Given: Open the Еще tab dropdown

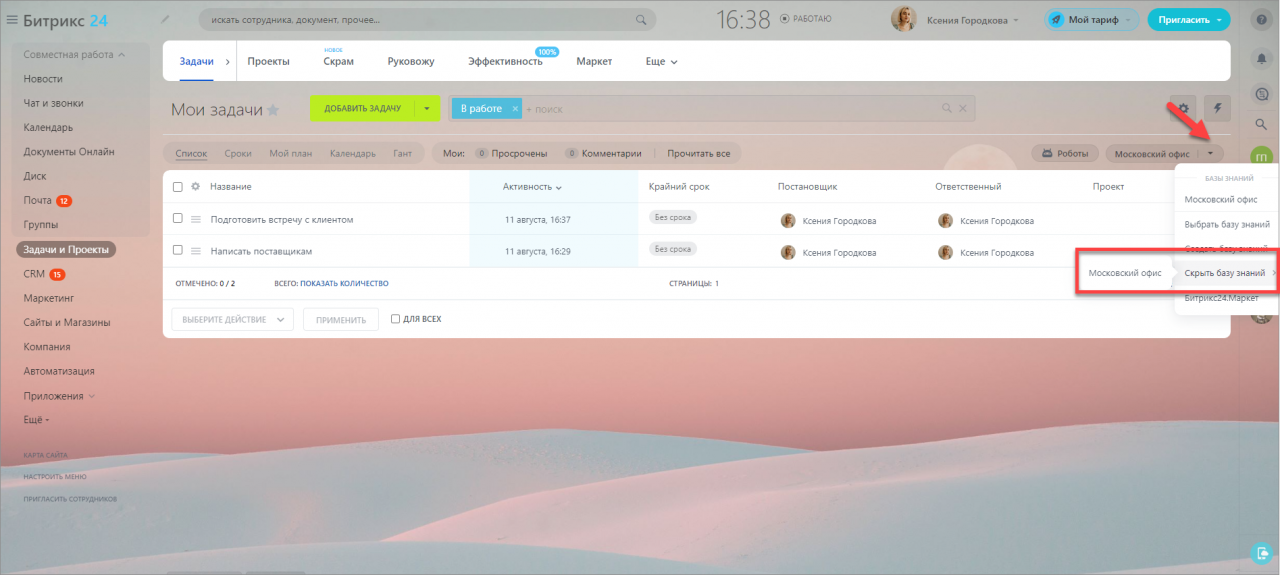Looking at the screenshot, I should pyautogui.click(x=662, y=61).
